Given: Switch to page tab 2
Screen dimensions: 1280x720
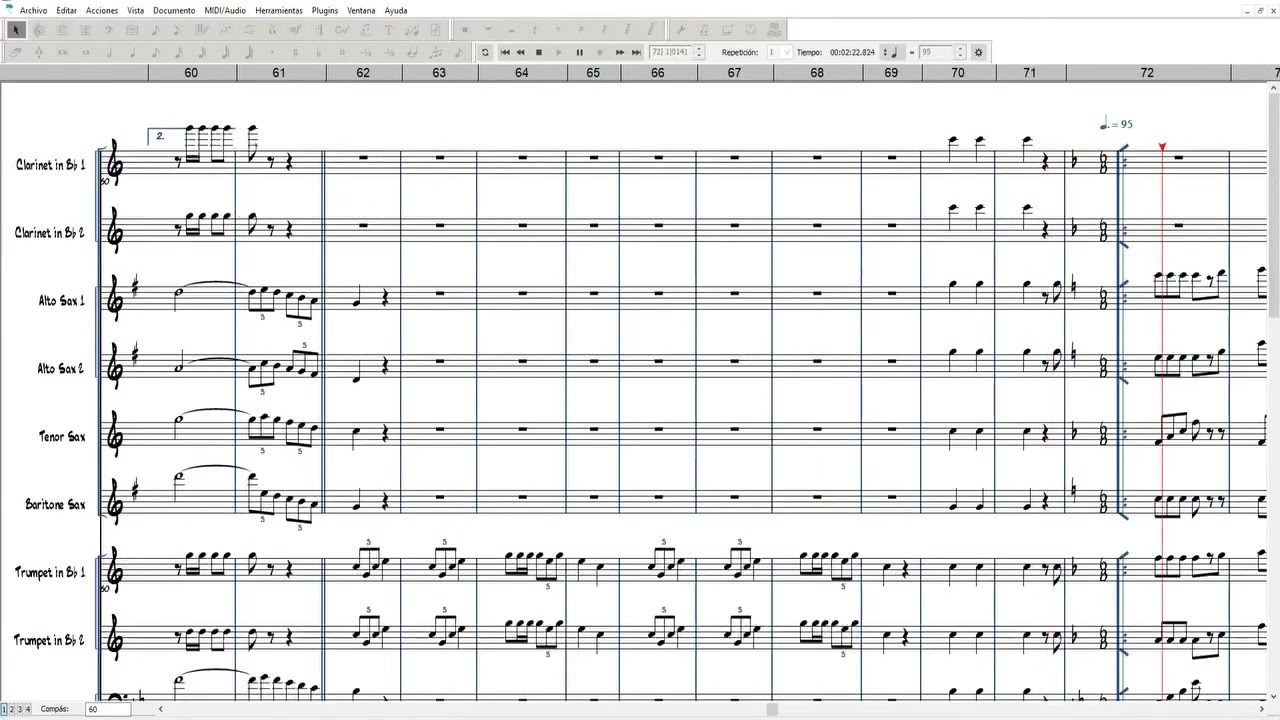Looking at the screenshot, I should 13,709.
